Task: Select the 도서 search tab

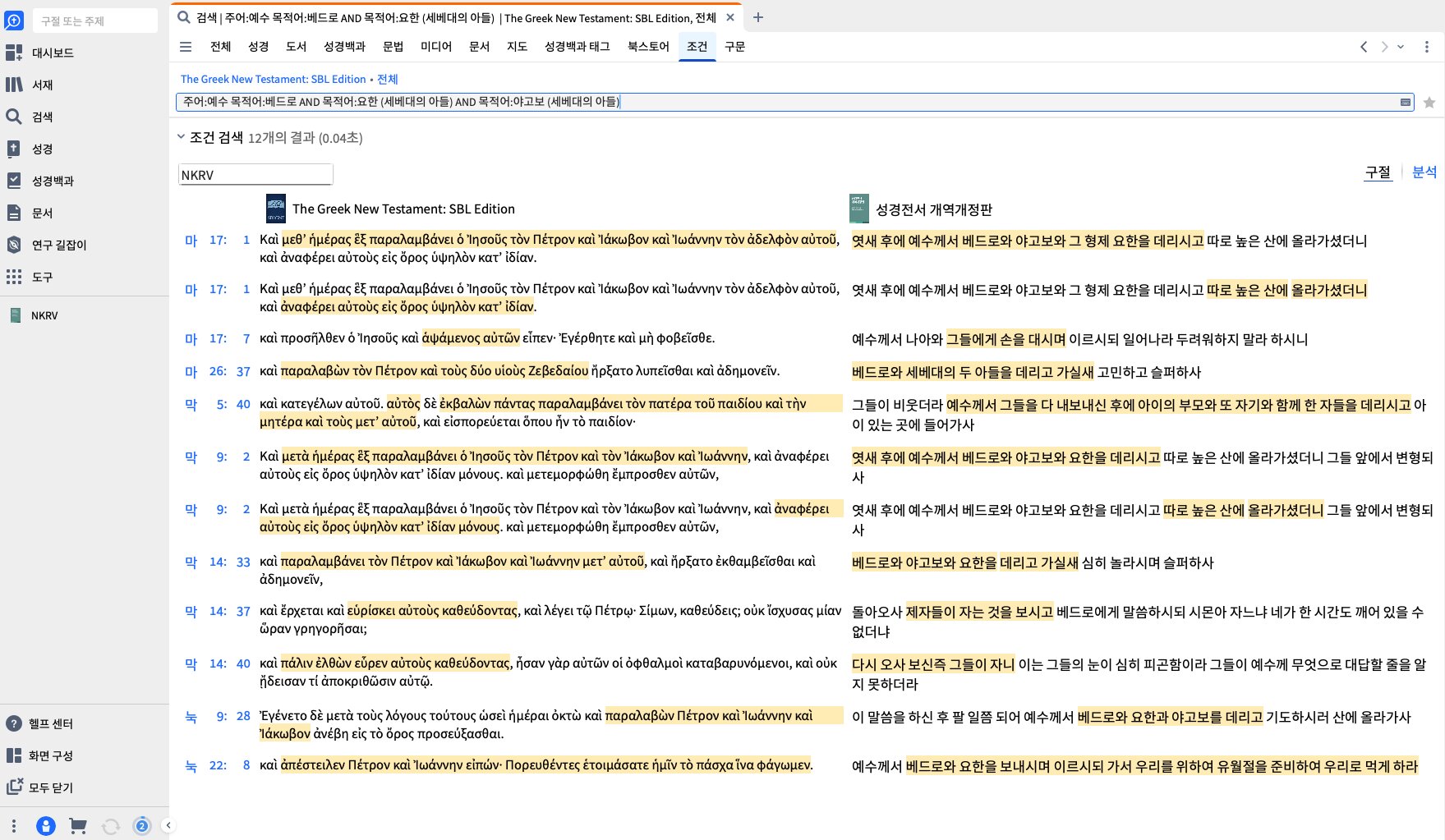Action: [x=297, y=47]
